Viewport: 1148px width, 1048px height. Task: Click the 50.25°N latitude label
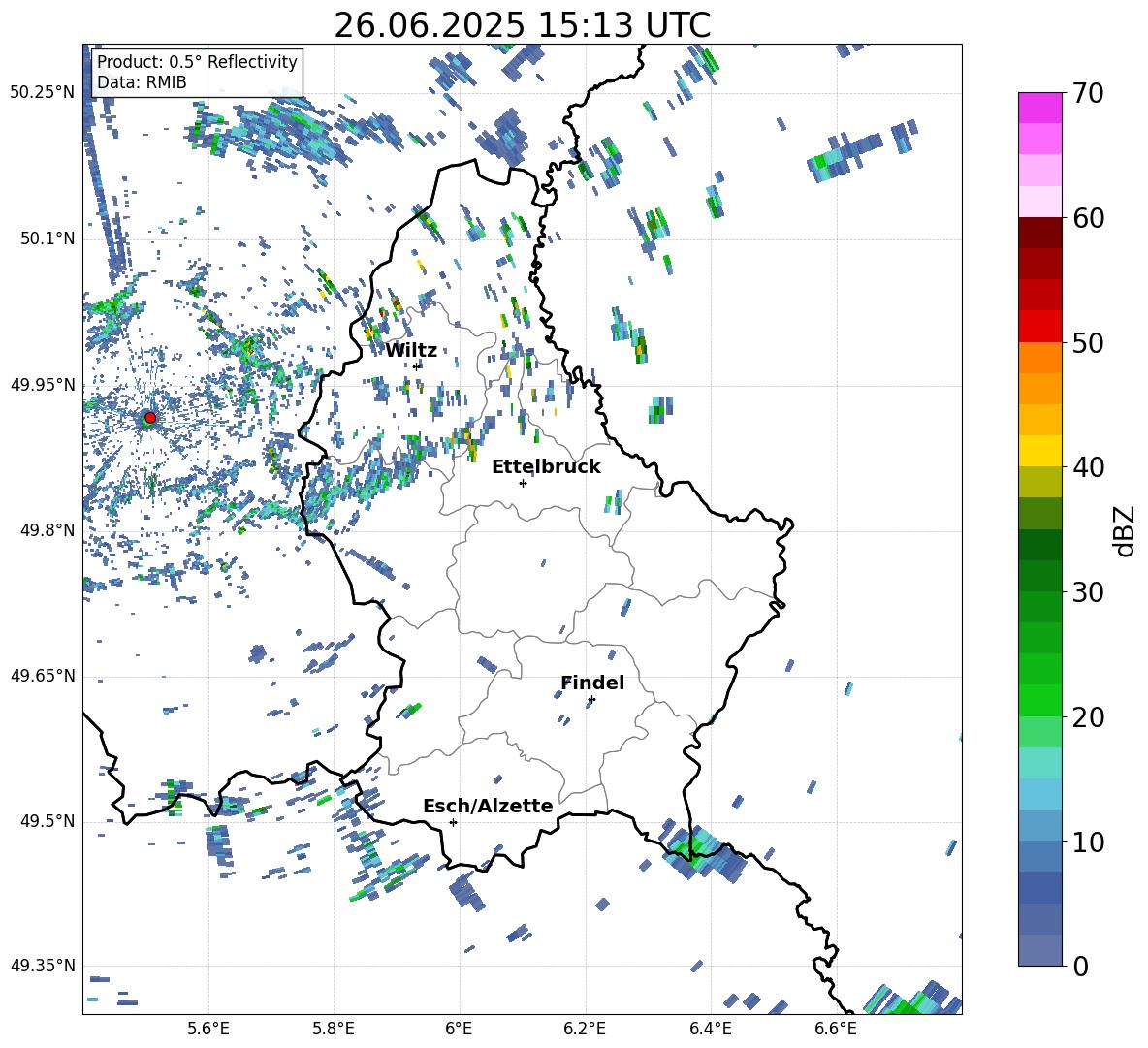43,93
